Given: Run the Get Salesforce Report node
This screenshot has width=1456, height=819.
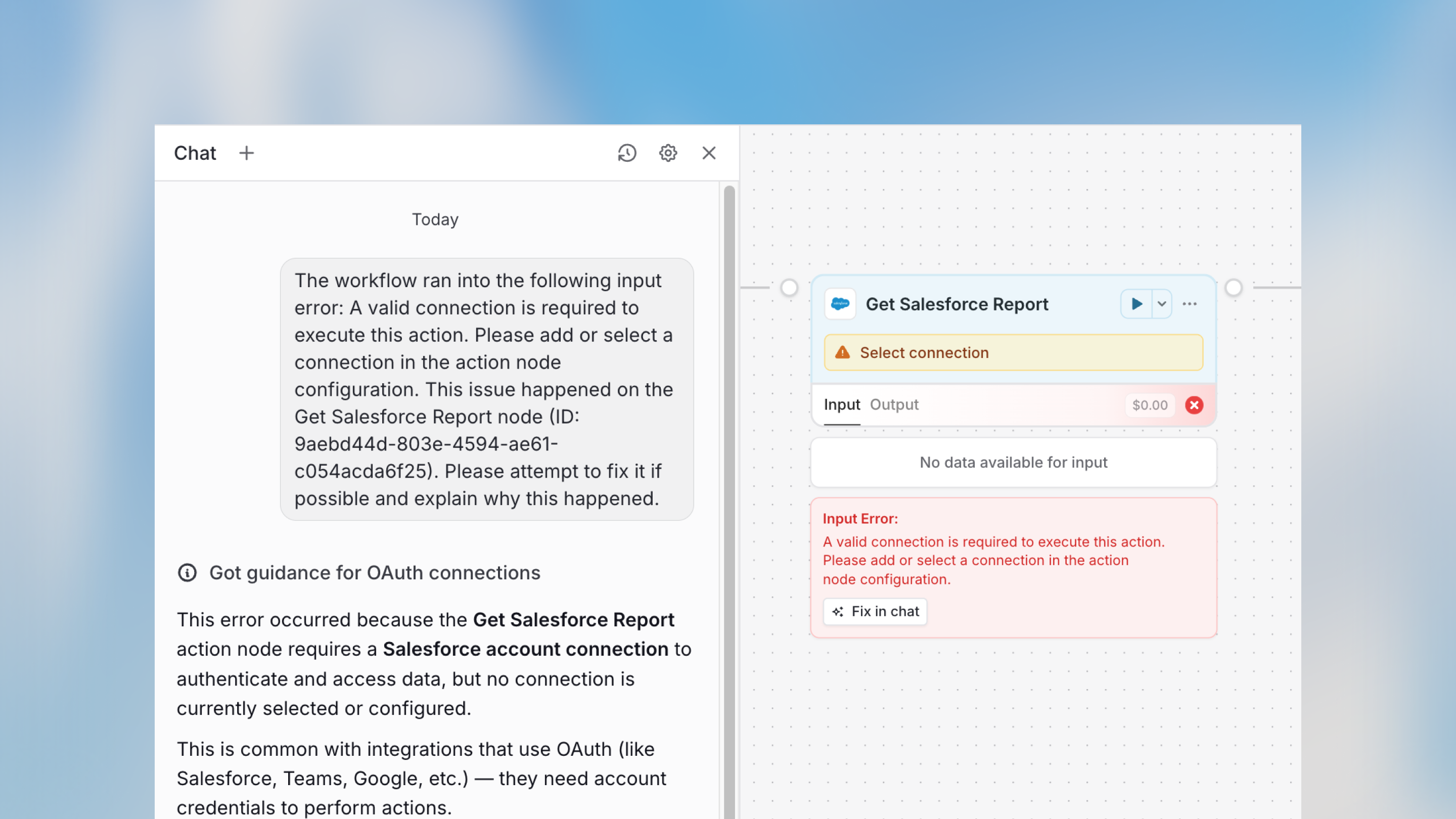Looking at the screenshot, I should pyautogui.click(x=1136, y=304).
